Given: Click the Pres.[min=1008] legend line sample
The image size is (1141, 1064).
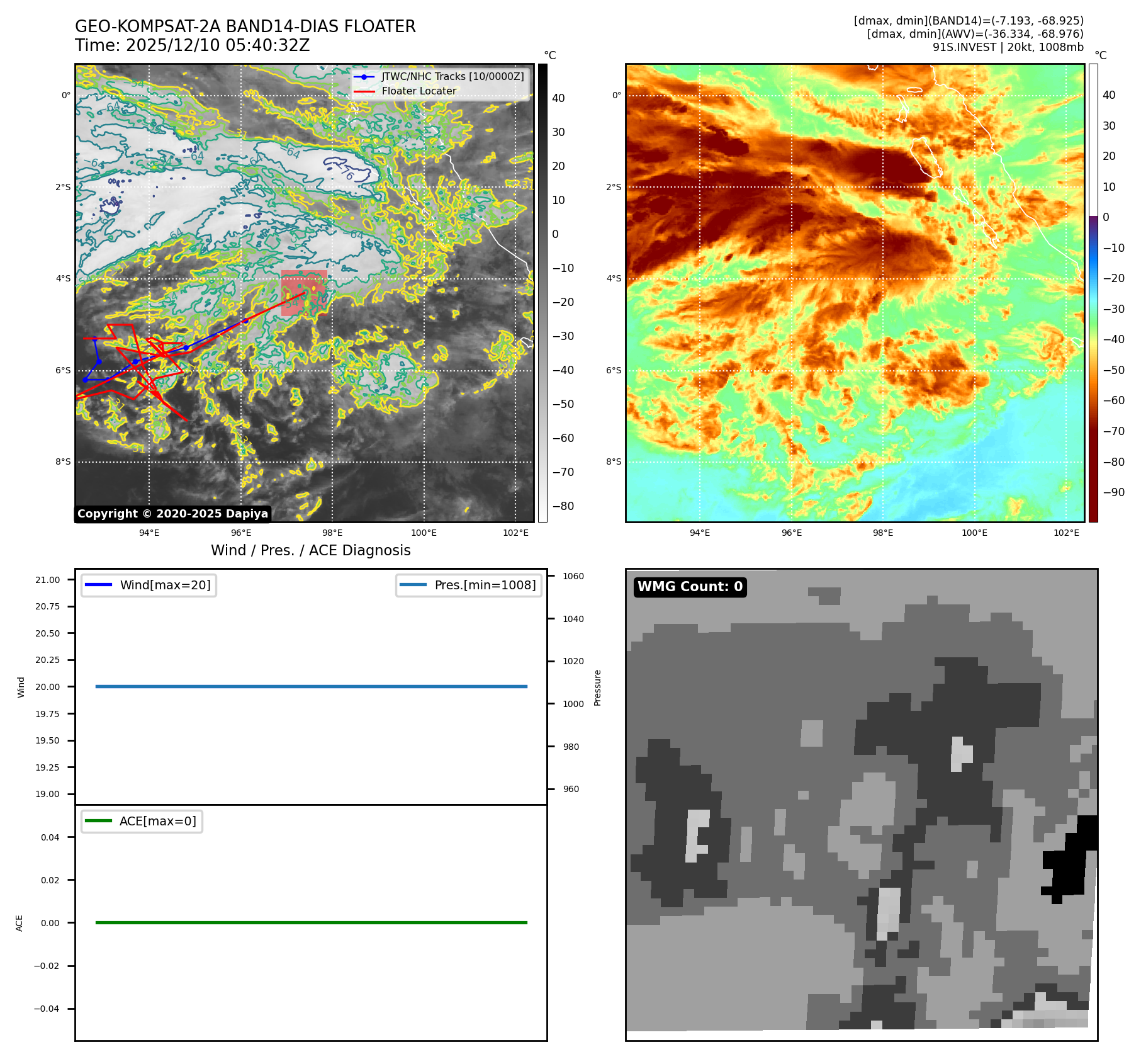Looking at the screenshot, I should pos(413,585).
